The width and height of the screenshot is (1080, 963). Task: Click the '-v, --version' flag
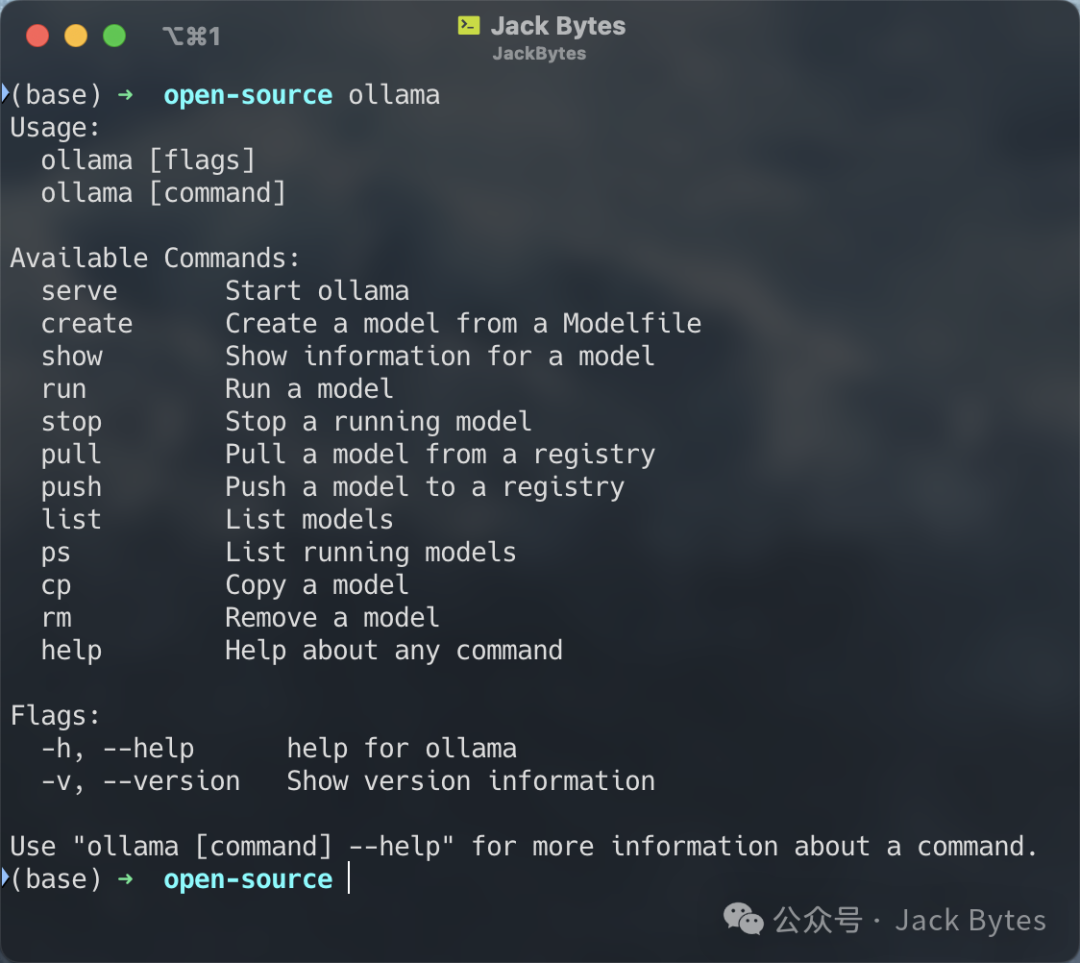point(141,782)
